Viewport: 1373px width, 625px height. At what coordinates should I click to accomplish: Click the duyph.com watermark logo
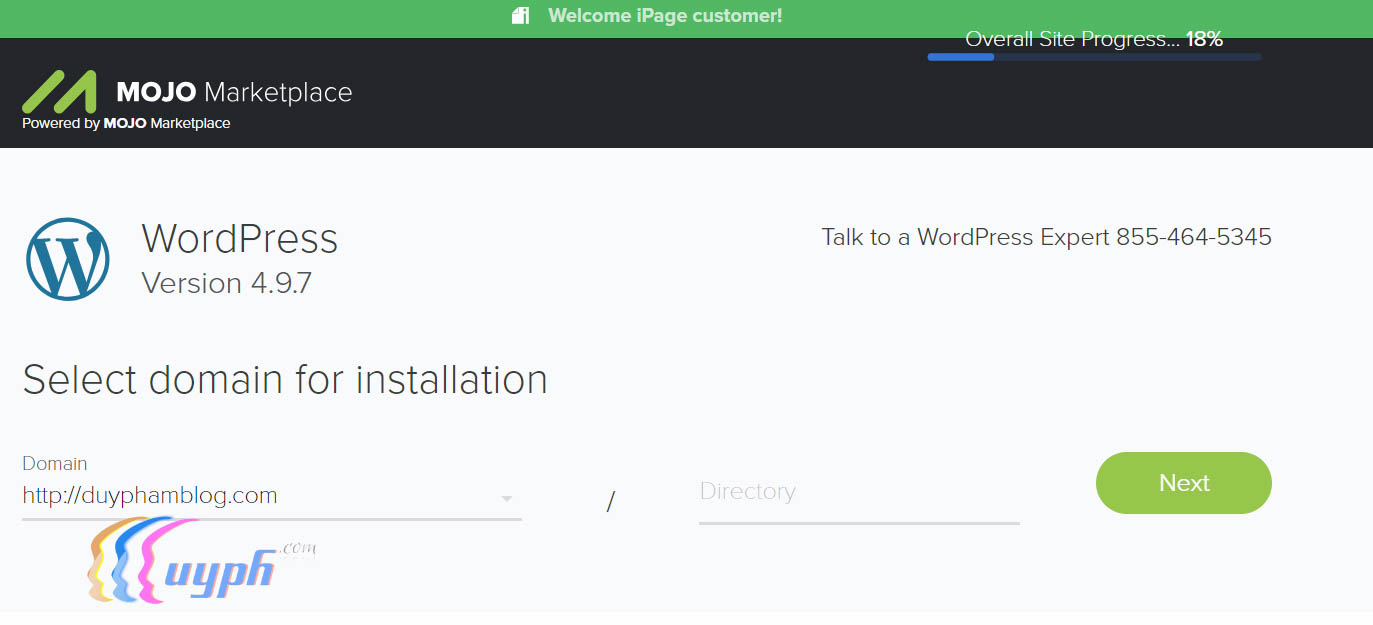(200, 564)
